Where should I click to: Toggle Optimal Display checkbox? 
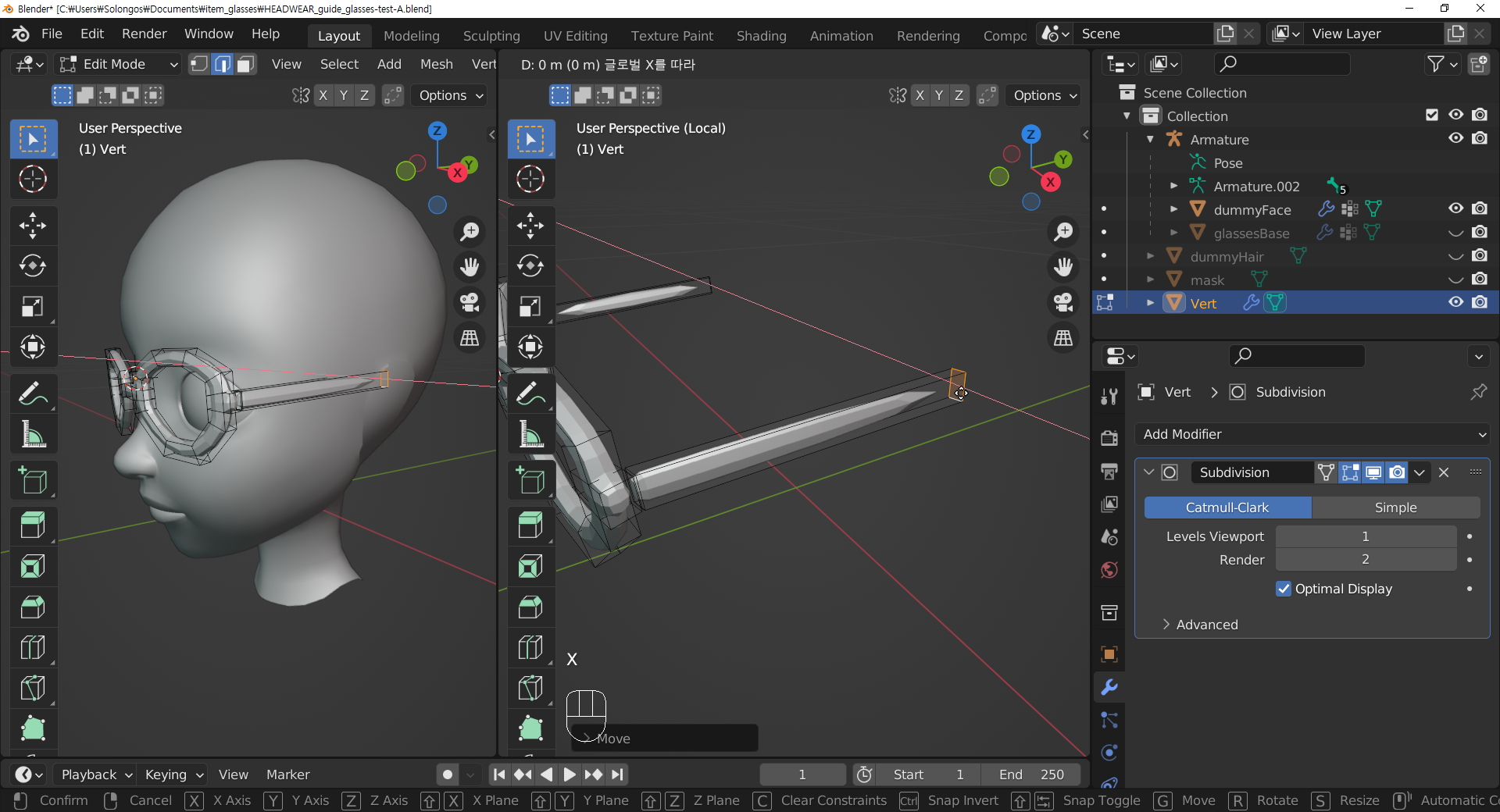pyautogui.click(x=1284, y=589)
